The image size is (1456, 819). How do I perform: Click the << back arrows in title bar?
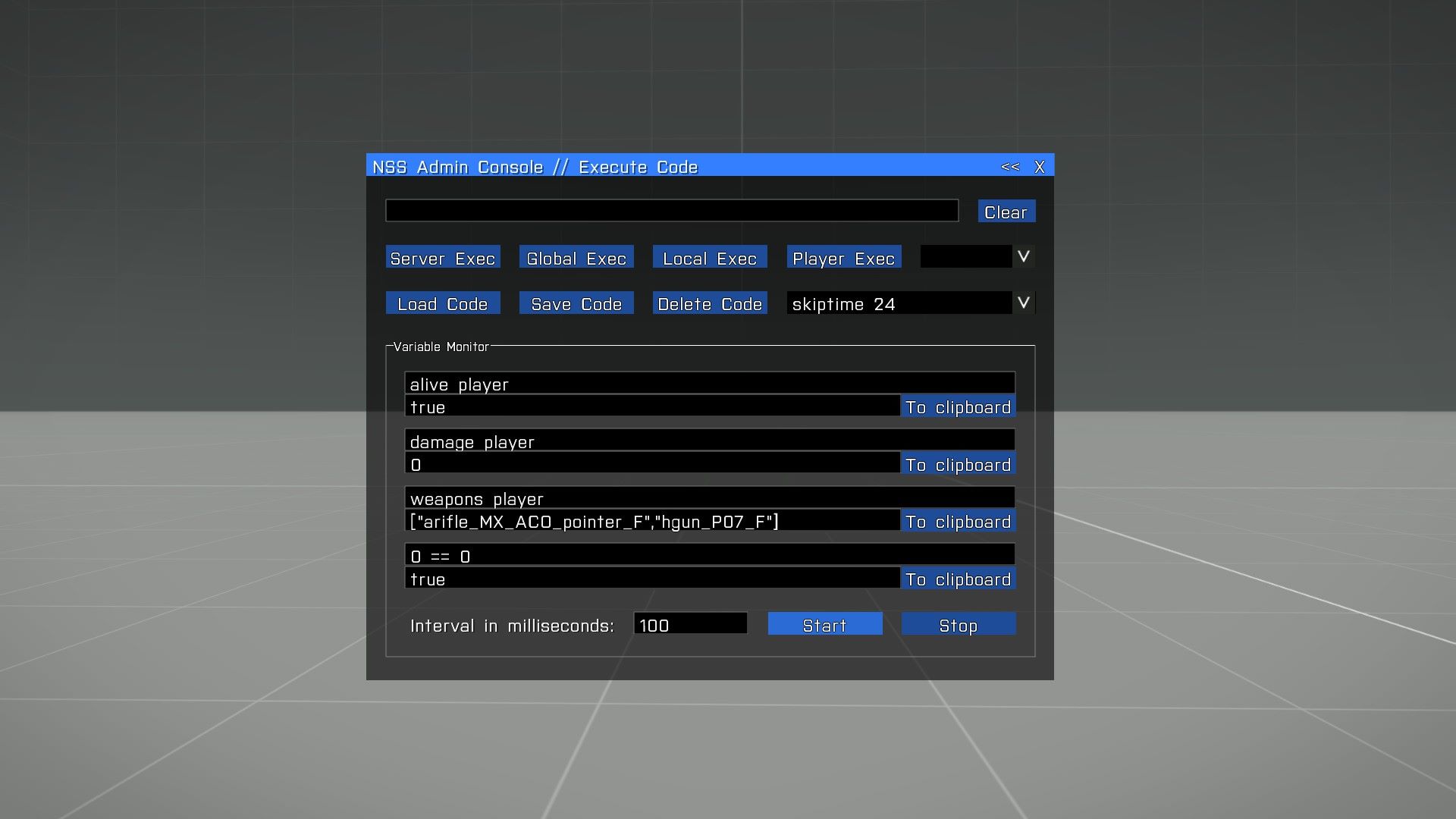1009,167
